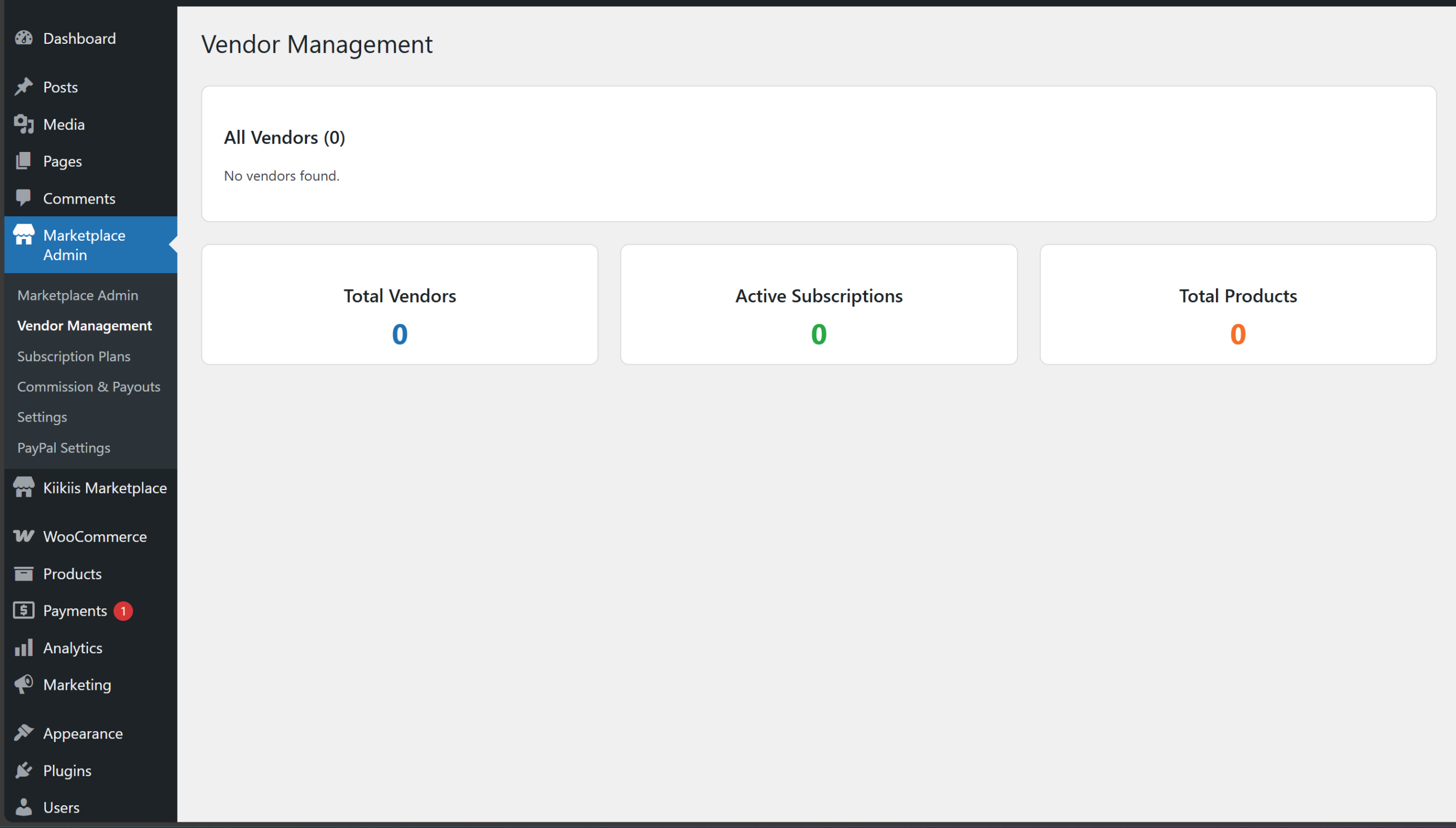Click the Plugins plug icon
This screenshot has height=828, width=1456.
(x=24, y=770)
